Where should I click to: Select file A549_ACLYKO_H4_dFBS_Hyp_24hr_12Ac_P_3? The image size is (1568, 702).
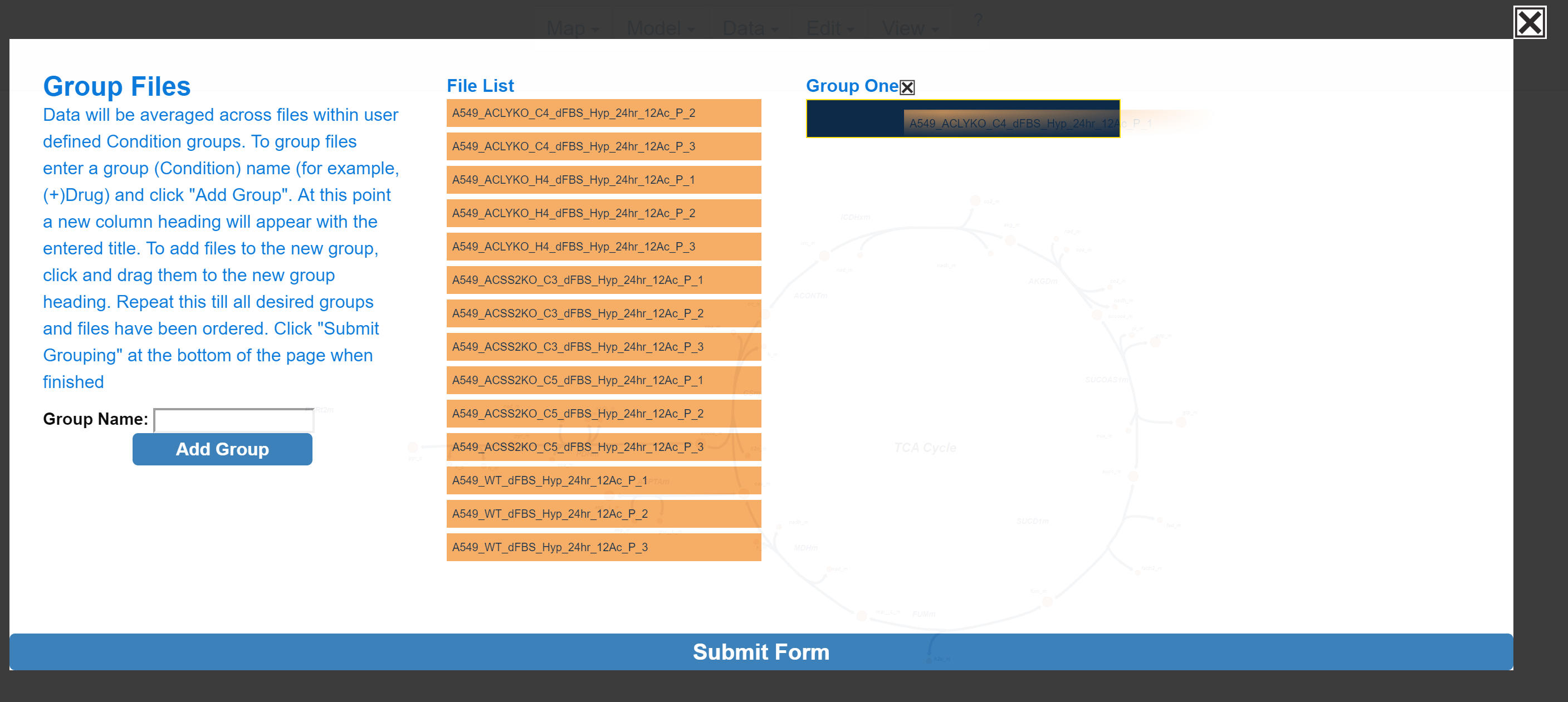coord(604,247)
